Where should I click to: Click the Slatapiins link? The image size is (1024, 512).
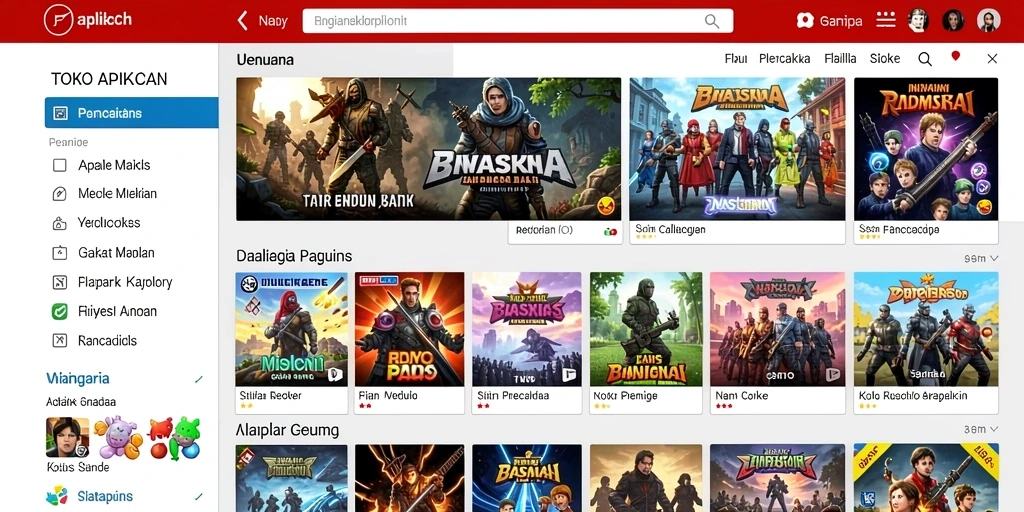tap(104, 496)
